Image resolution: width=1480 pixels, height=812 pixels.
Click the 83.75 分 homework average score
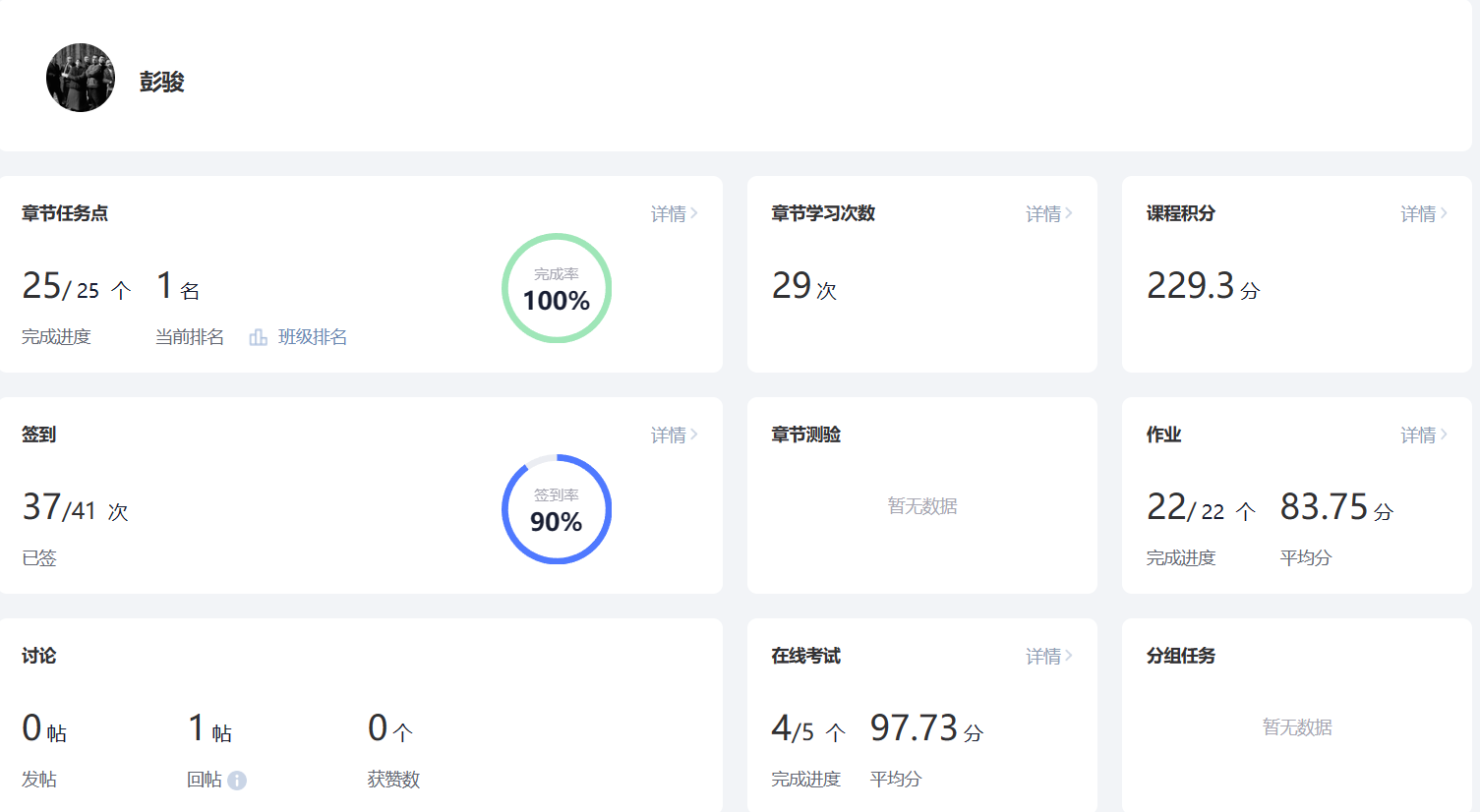pyautogui.click(x=1337, y=507)
